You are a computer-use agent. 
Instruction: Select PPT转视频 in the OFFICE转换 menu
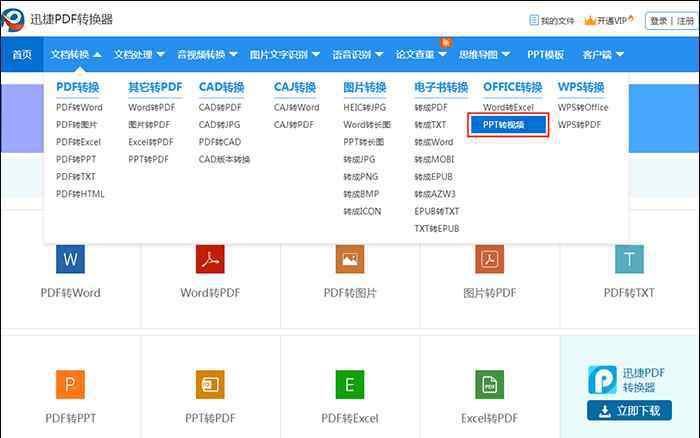508,125
